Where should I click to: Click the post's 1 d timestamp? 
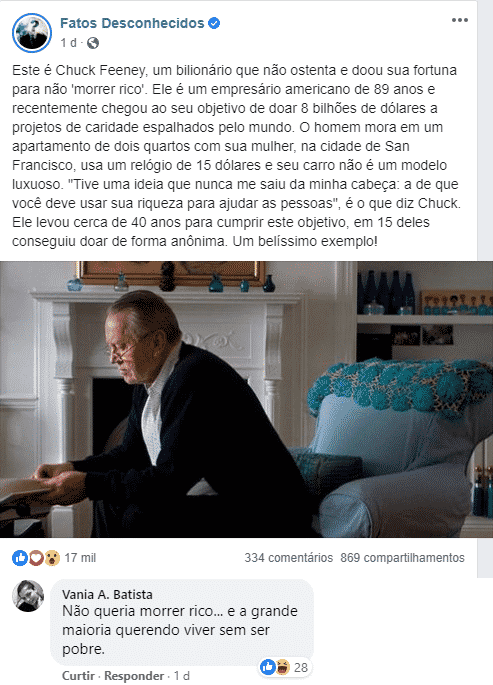tap(69, 43)
